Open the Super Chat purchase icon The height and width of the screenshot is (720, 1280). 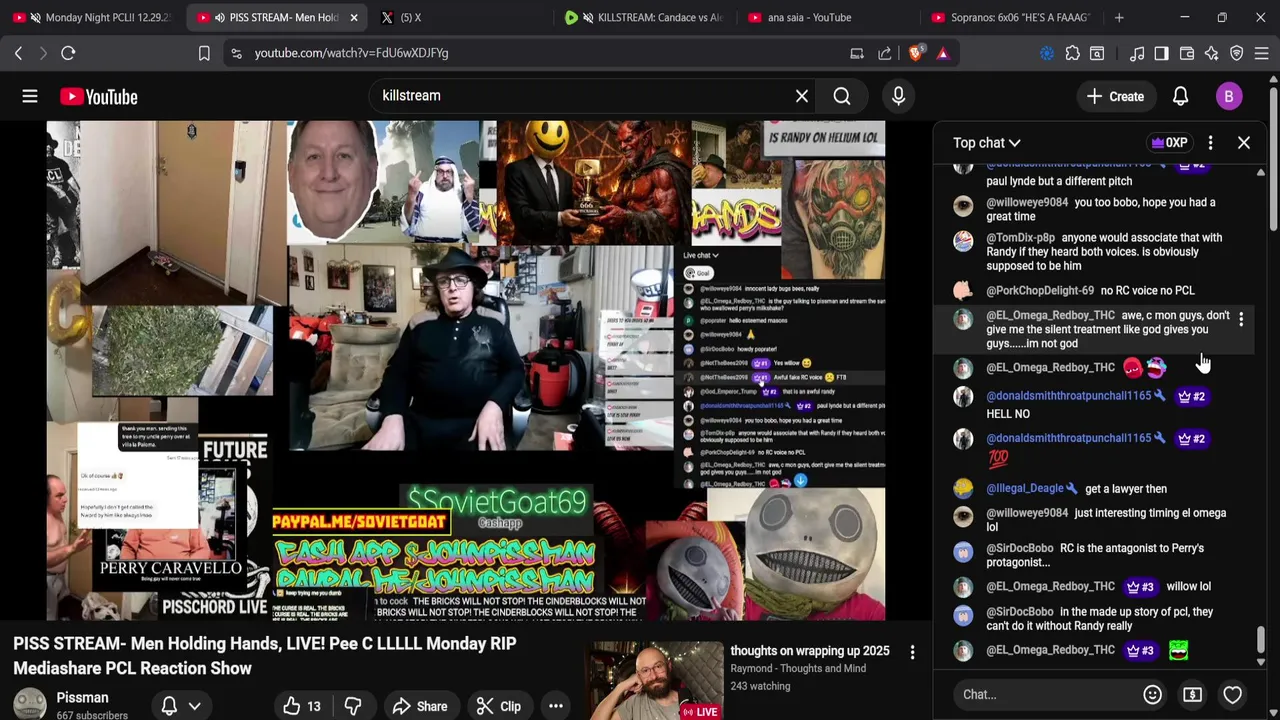[x=1192, y=694]
